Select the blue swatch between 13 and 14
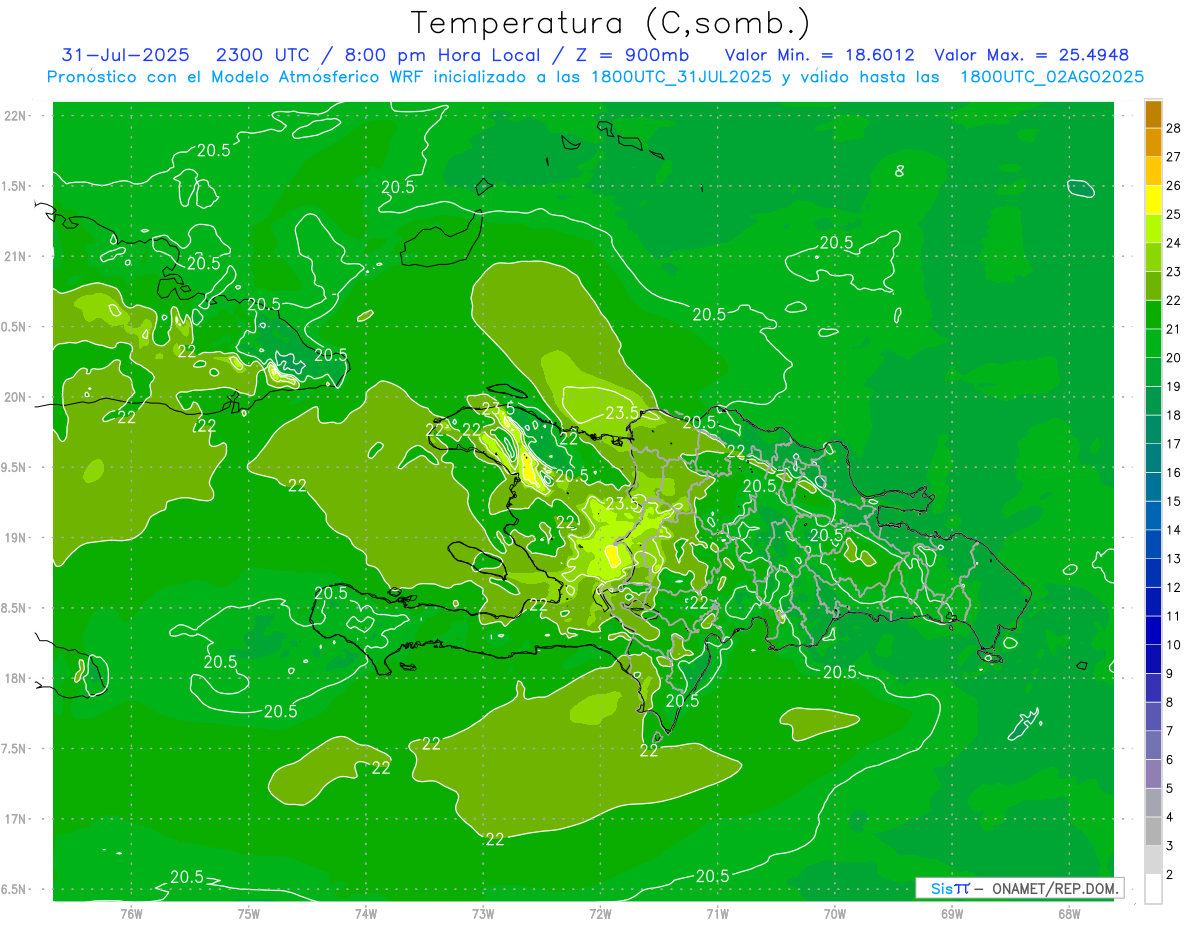This screenshot has width=1200, height=927. [1154, 544]
